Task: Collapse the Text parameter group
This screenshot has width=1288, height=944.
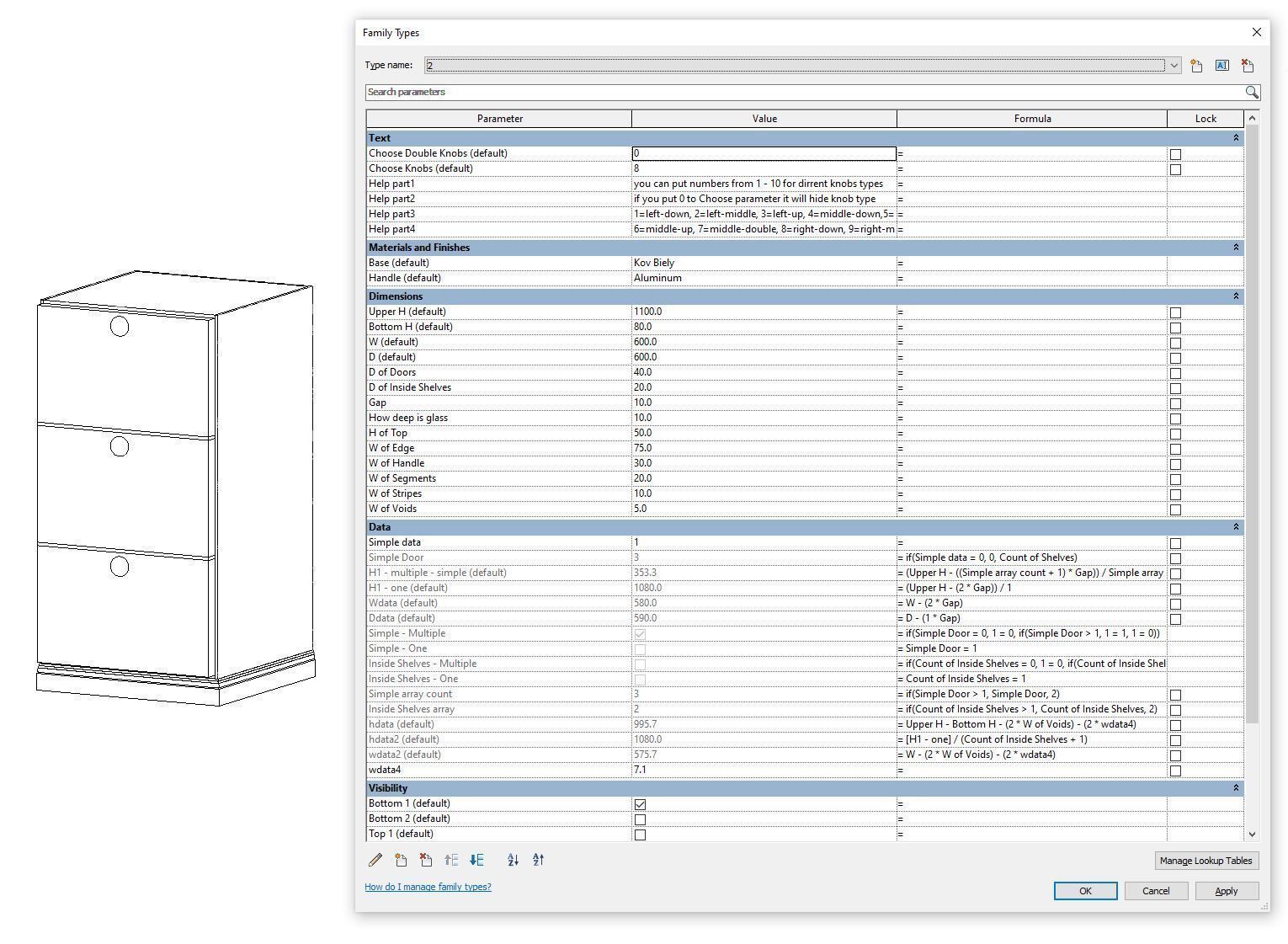Action: coord(1236,138)
